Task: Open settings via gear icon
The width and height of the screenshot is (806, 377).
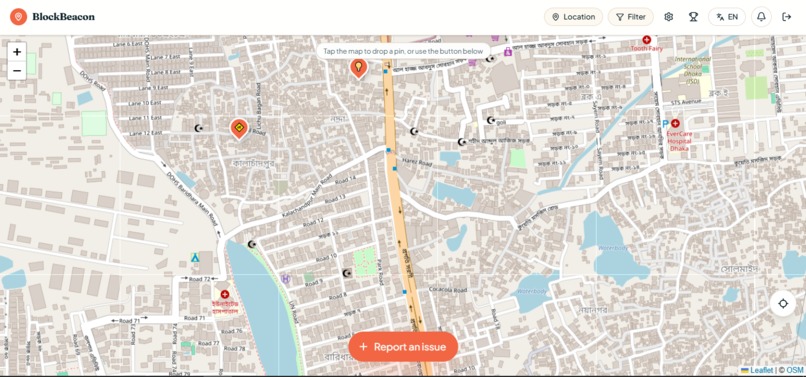Action: click(x=668, y=17)
